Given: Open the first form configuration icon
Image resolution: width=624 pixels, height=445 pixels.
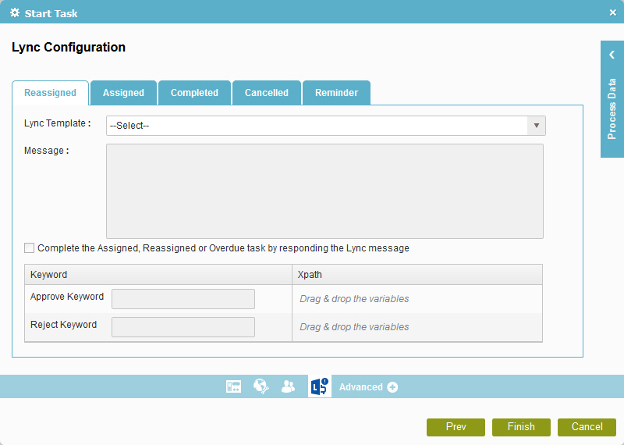Looking at the screenshot, I should click(233, 386).
